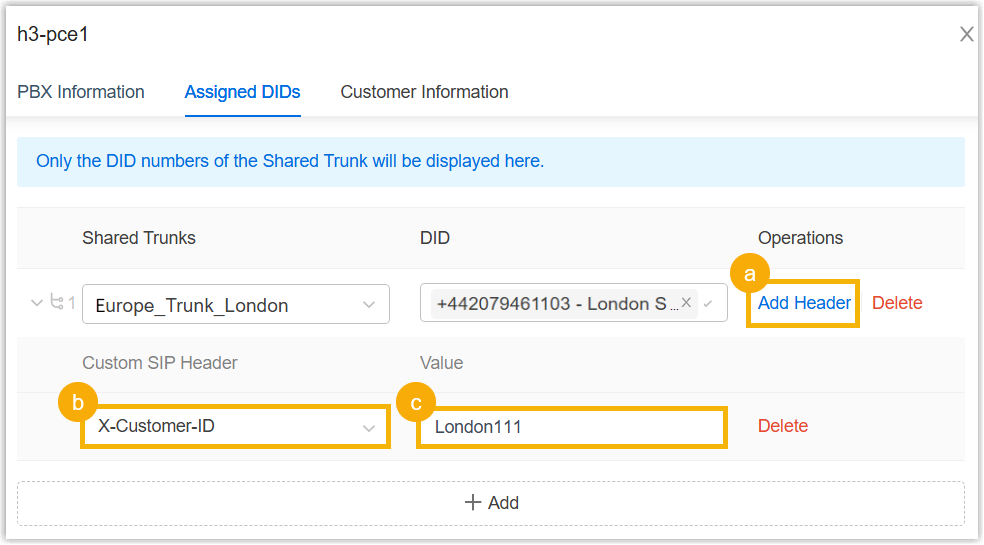The image size is (984, 545).
Task: Remove the +442079461103 DID tag
Action: [x=686, y=303]
